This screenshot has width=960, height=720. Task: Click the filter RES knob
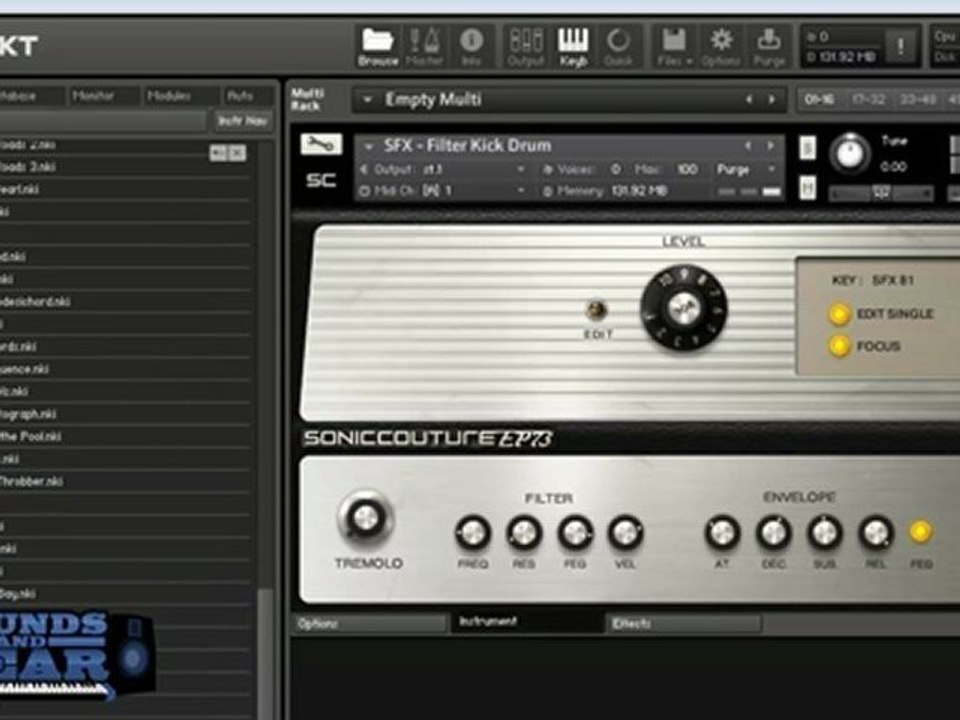(524, 533)
